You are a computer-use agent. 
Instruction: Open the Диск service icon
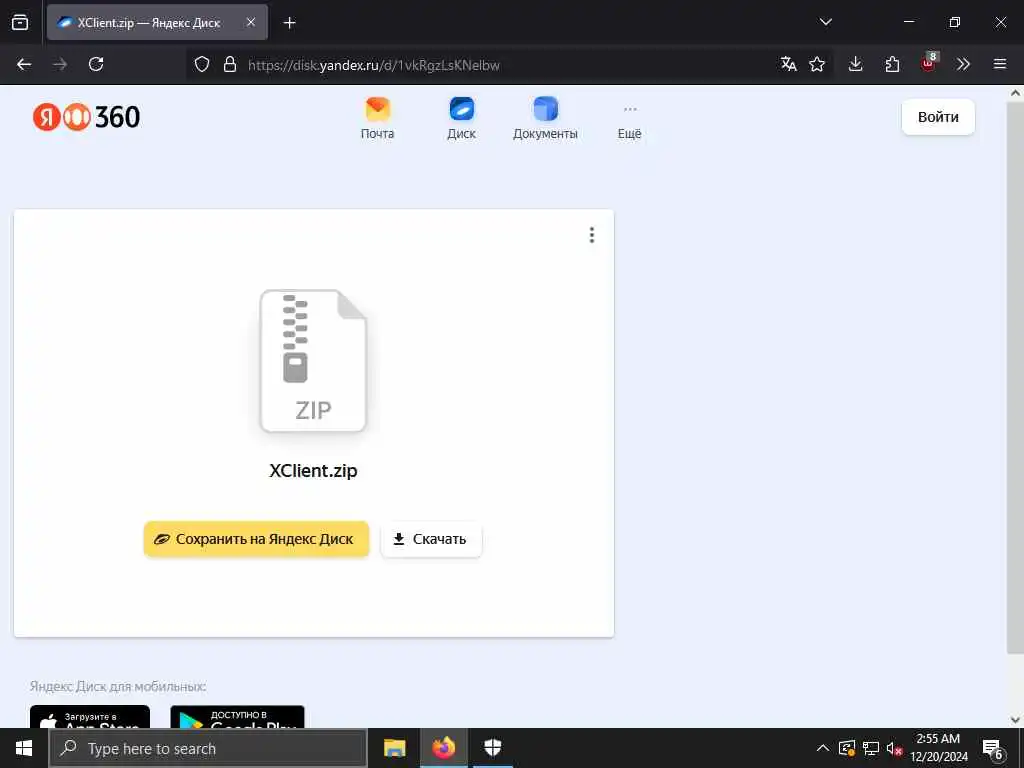[x=462, y=118]
